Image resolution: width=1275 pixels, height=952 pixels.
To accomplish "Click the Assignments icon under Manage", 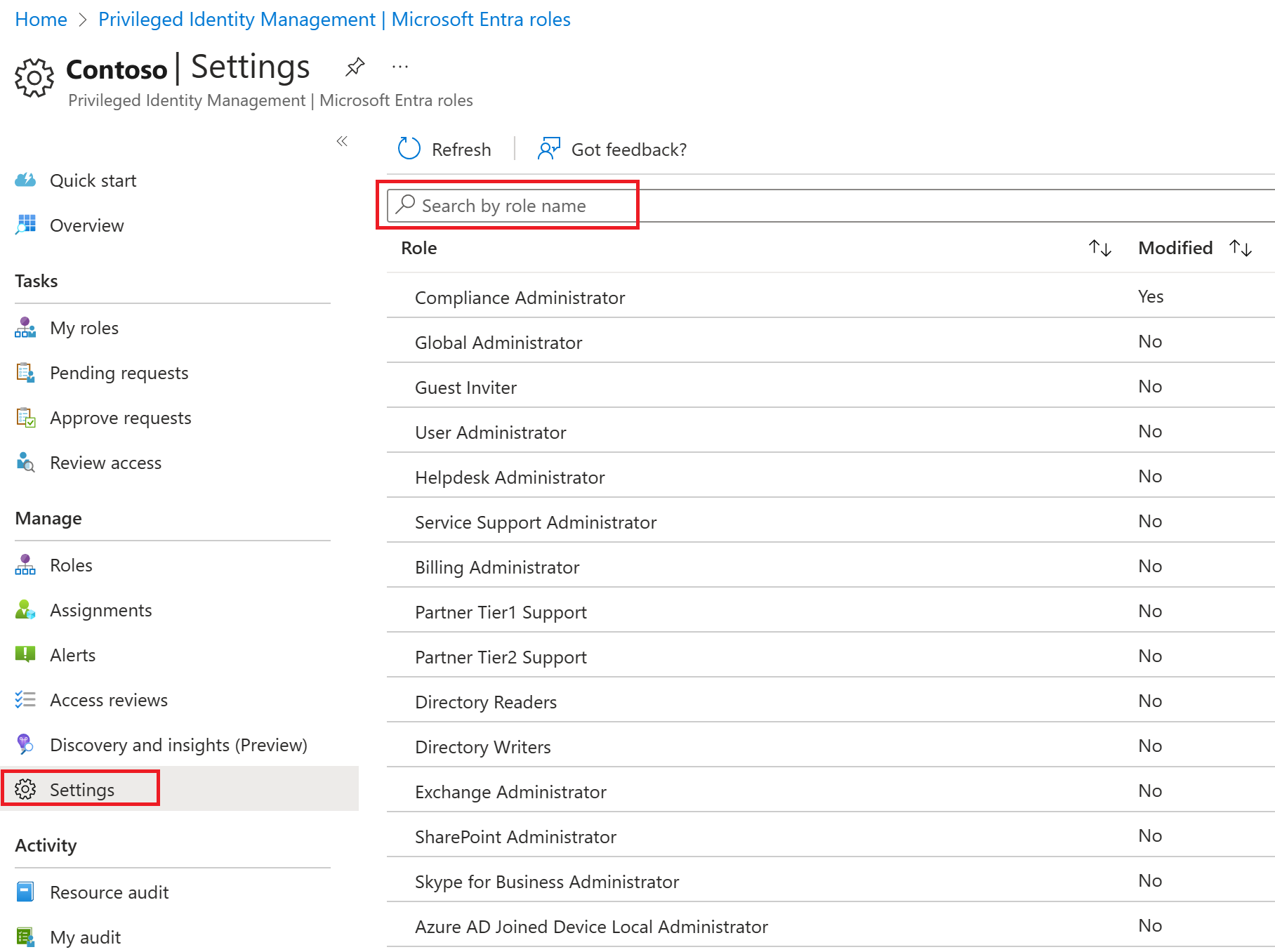I will coord(25,609).
